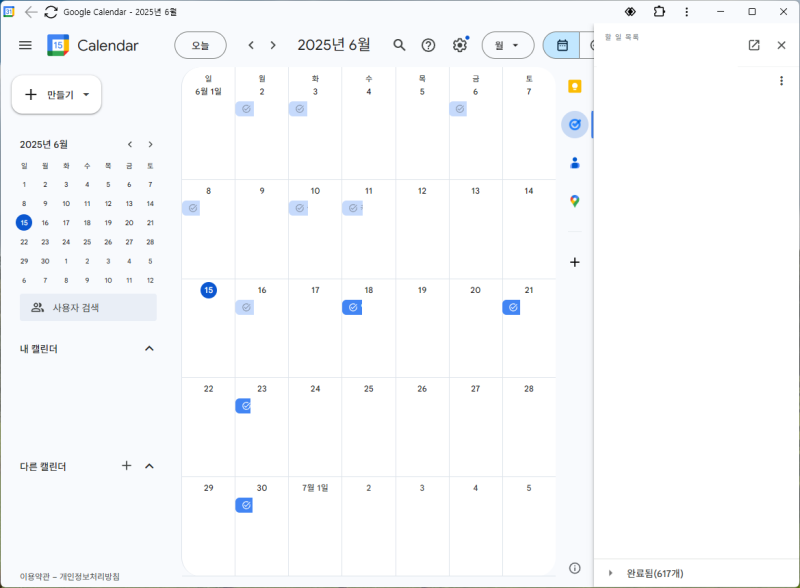Open Google Maps in side panel
Image resolution: width=800 pixels, height=588 pixels.
coord(574,201)
